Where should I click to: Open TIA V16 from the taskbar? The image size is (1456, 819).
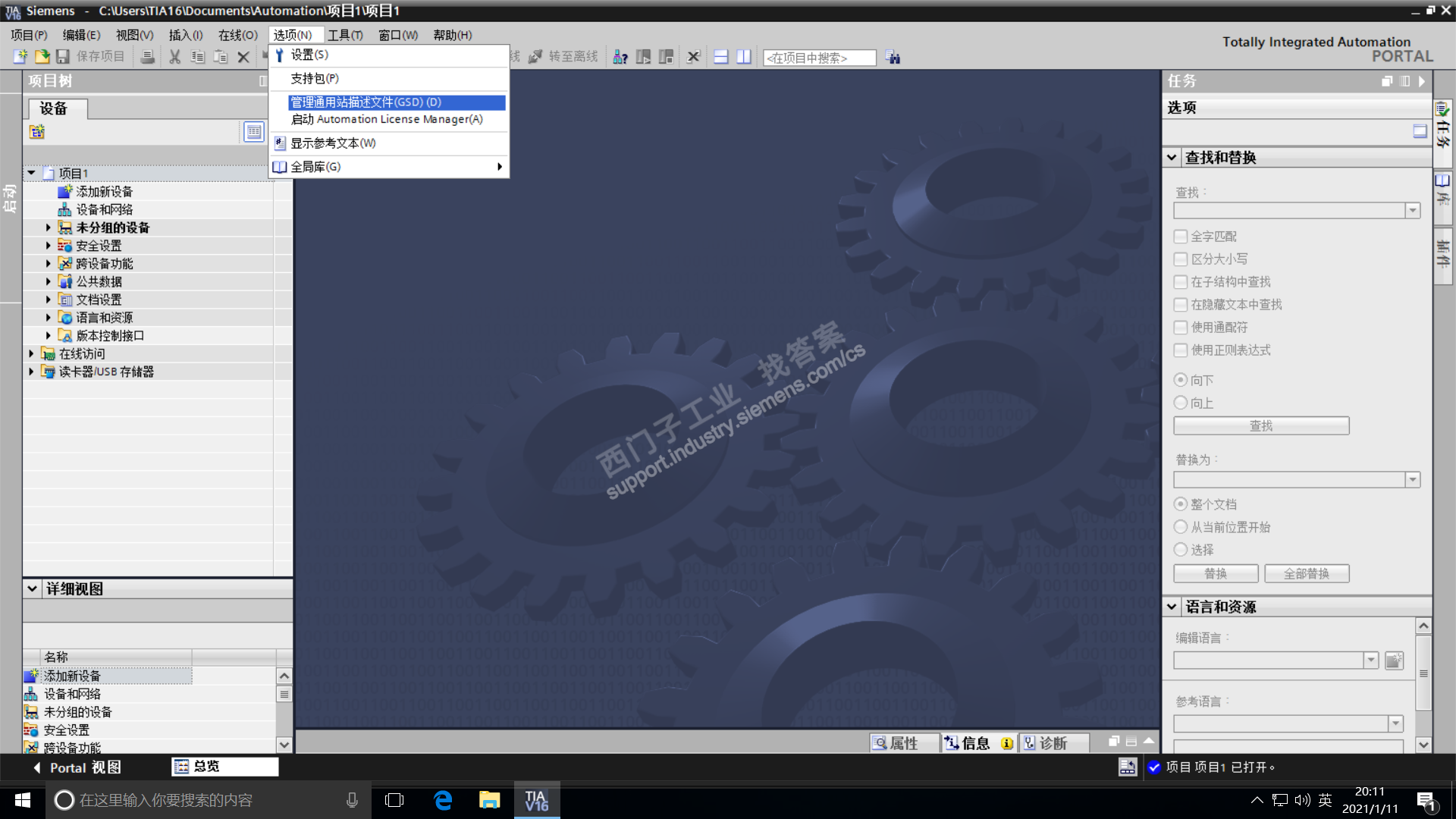536,800
